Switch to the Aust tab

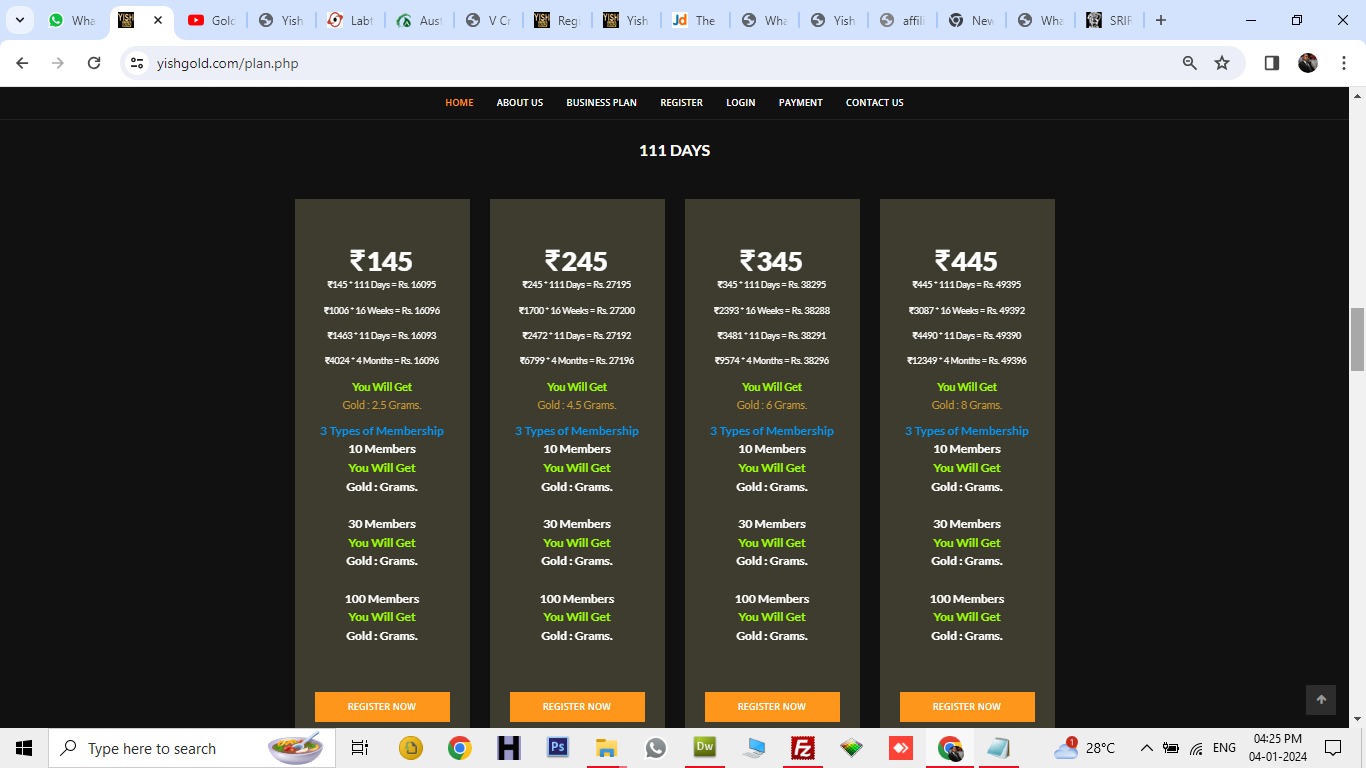(x=420, y=20)
